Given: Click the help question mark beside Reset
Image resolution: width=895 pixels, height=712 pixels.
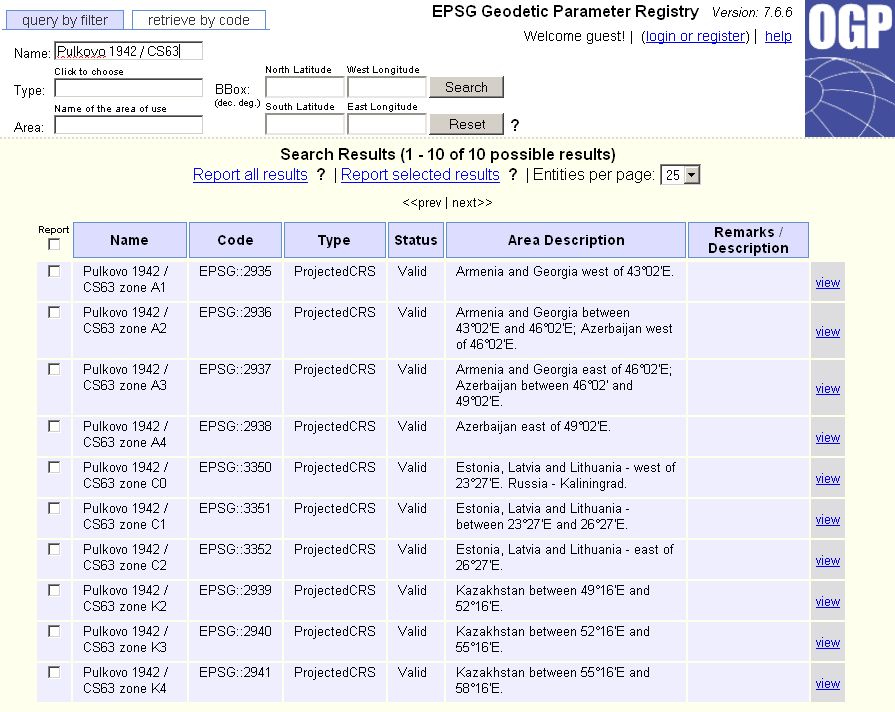Looking at the screenshot, I should click(x=515, y=125).
